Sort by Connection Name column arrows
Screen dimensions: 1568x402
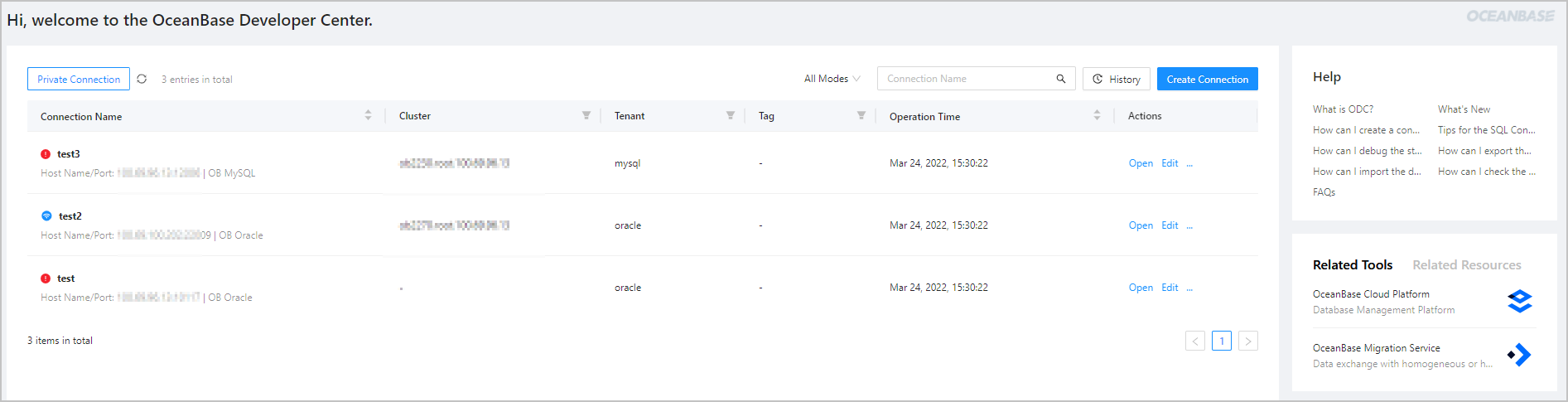[x=368, y=115]
